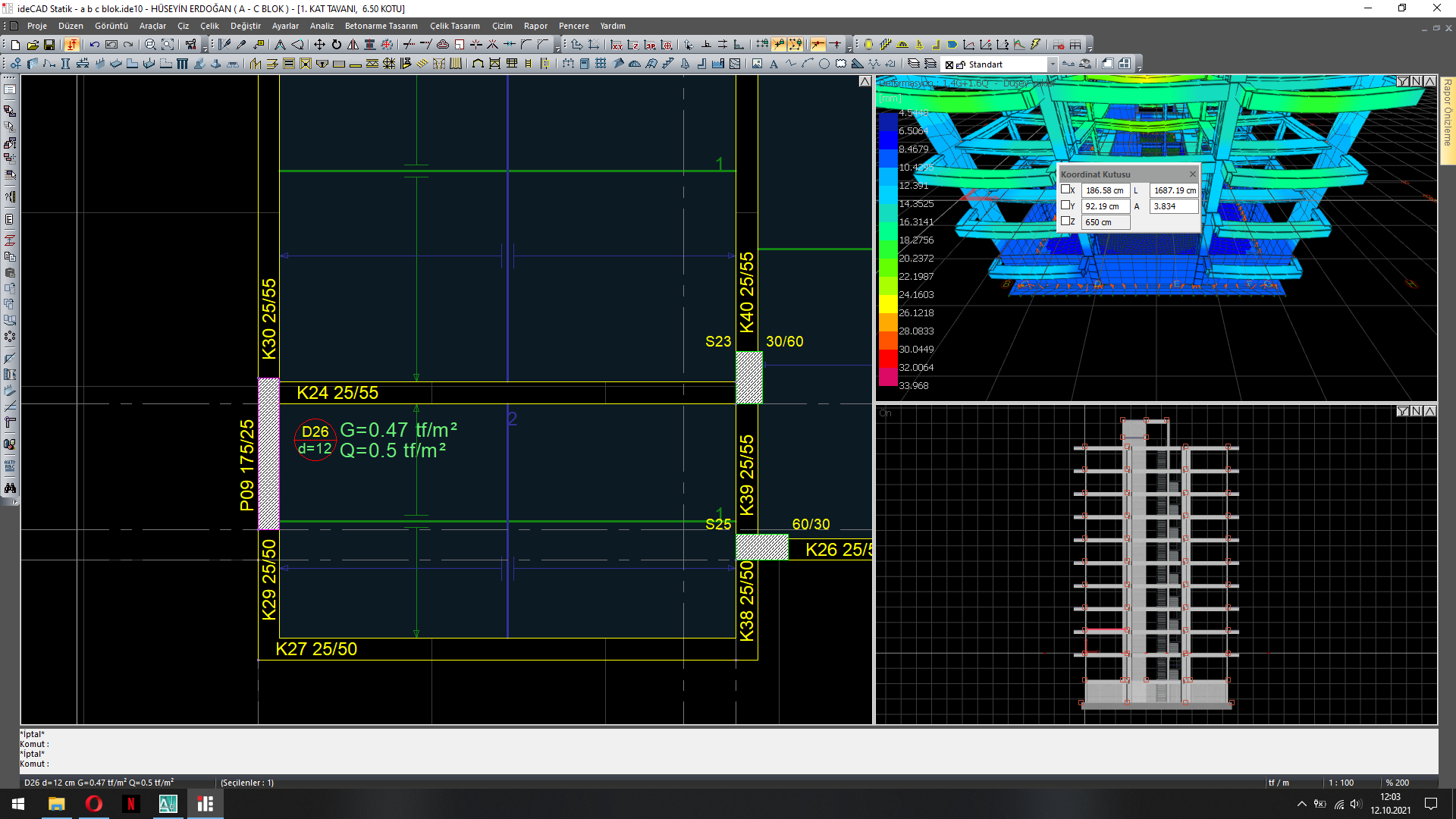The height and width of the screenshot is (819, 1456).
Task: Click N view button in 3D deformation window
Action: pos(1417,81)
